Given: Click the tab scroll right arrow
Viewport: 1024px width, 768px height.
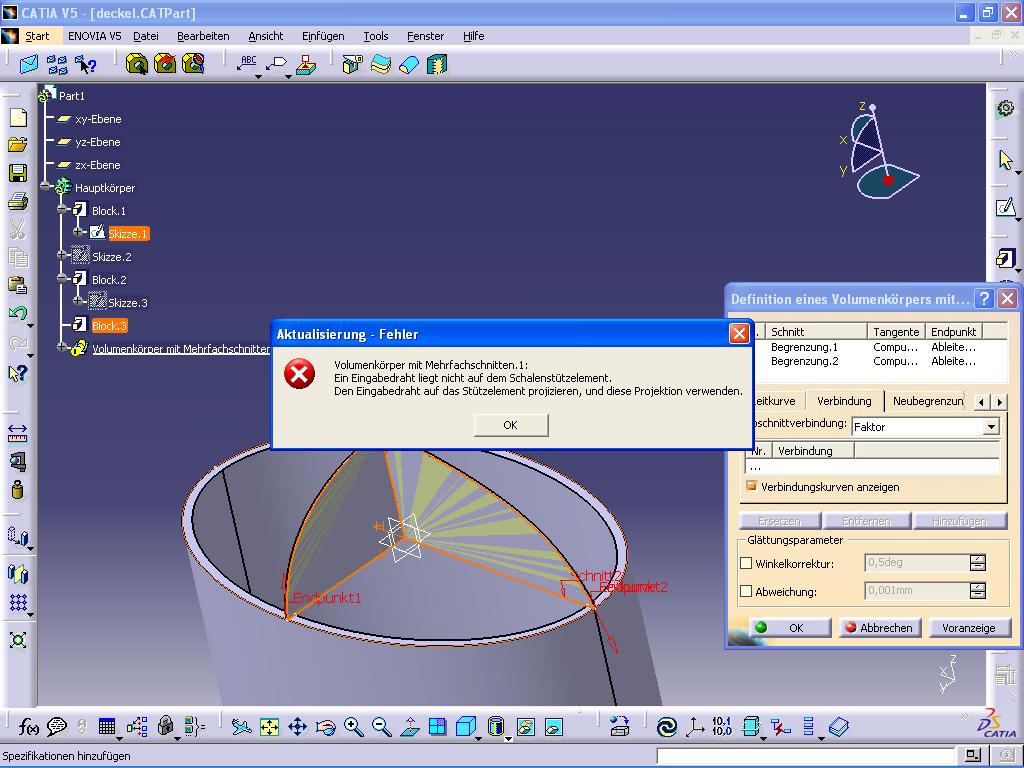Looking at the screenshot, I should 999,402.
